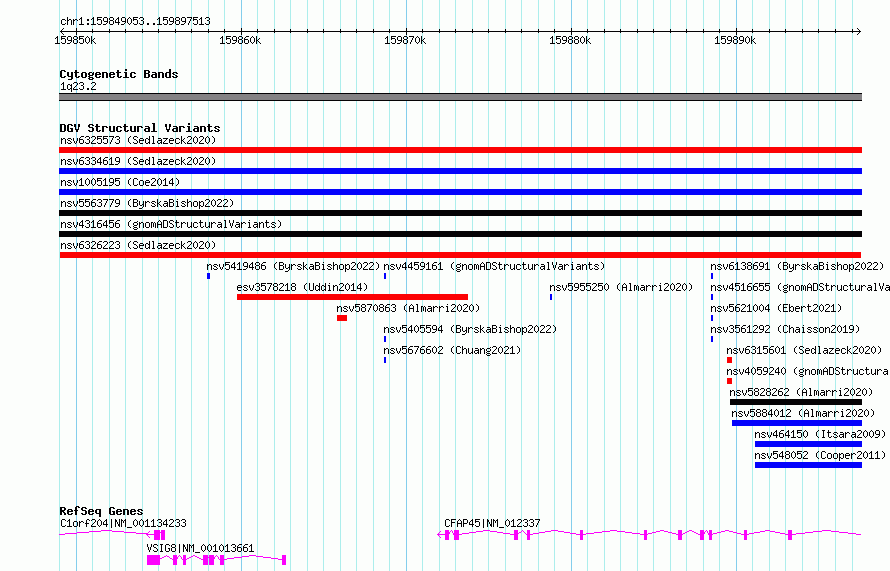
Task: Click the nsv5405594 (ByrskaBishop2022) label
Action: 470,329
